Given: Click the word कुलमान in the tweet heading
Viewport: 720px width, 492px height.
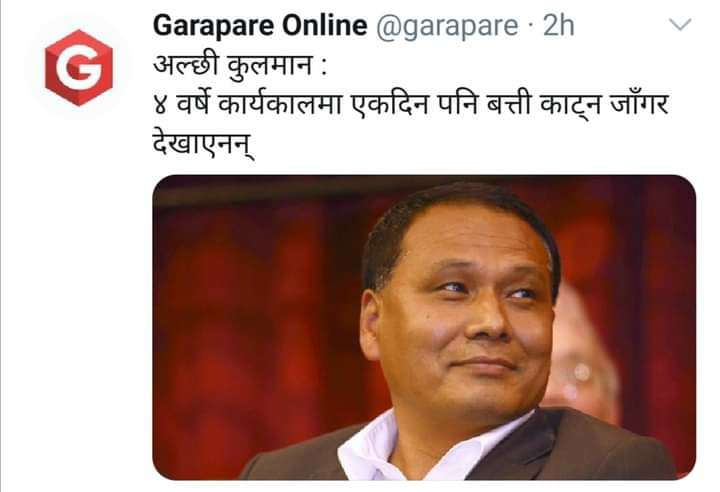Looking at the screenshot, I should [270, 66].
